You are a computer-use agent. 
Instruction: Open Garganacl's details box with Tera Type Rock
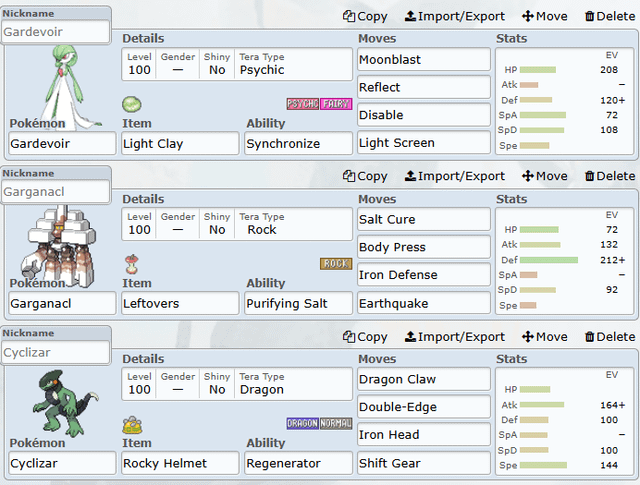237,224
